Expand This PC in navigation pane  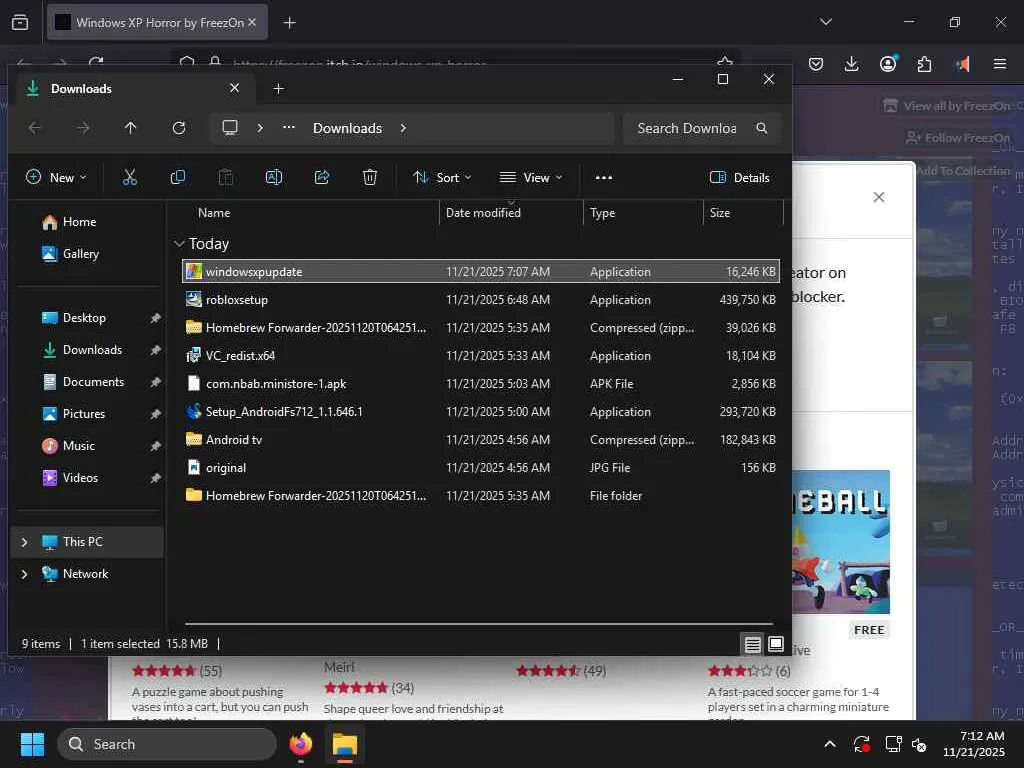tap(24, 542)
